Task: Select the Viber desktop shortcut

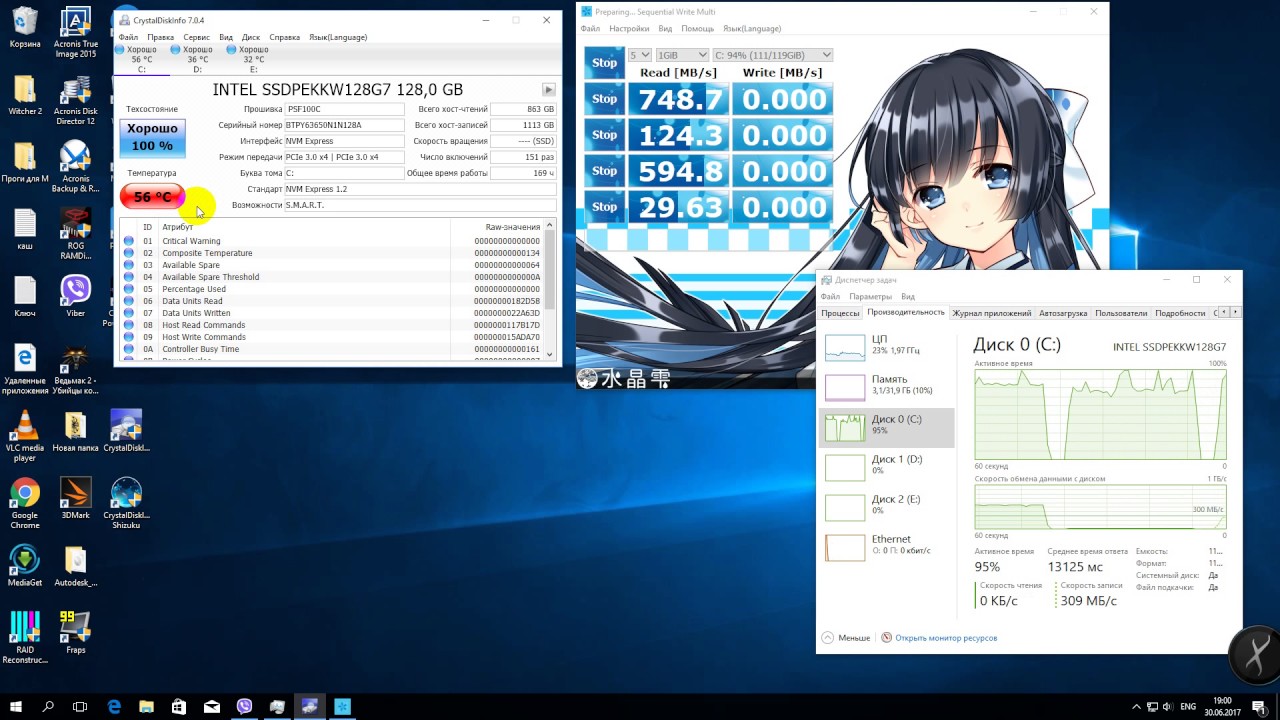Action: point(76,296)
